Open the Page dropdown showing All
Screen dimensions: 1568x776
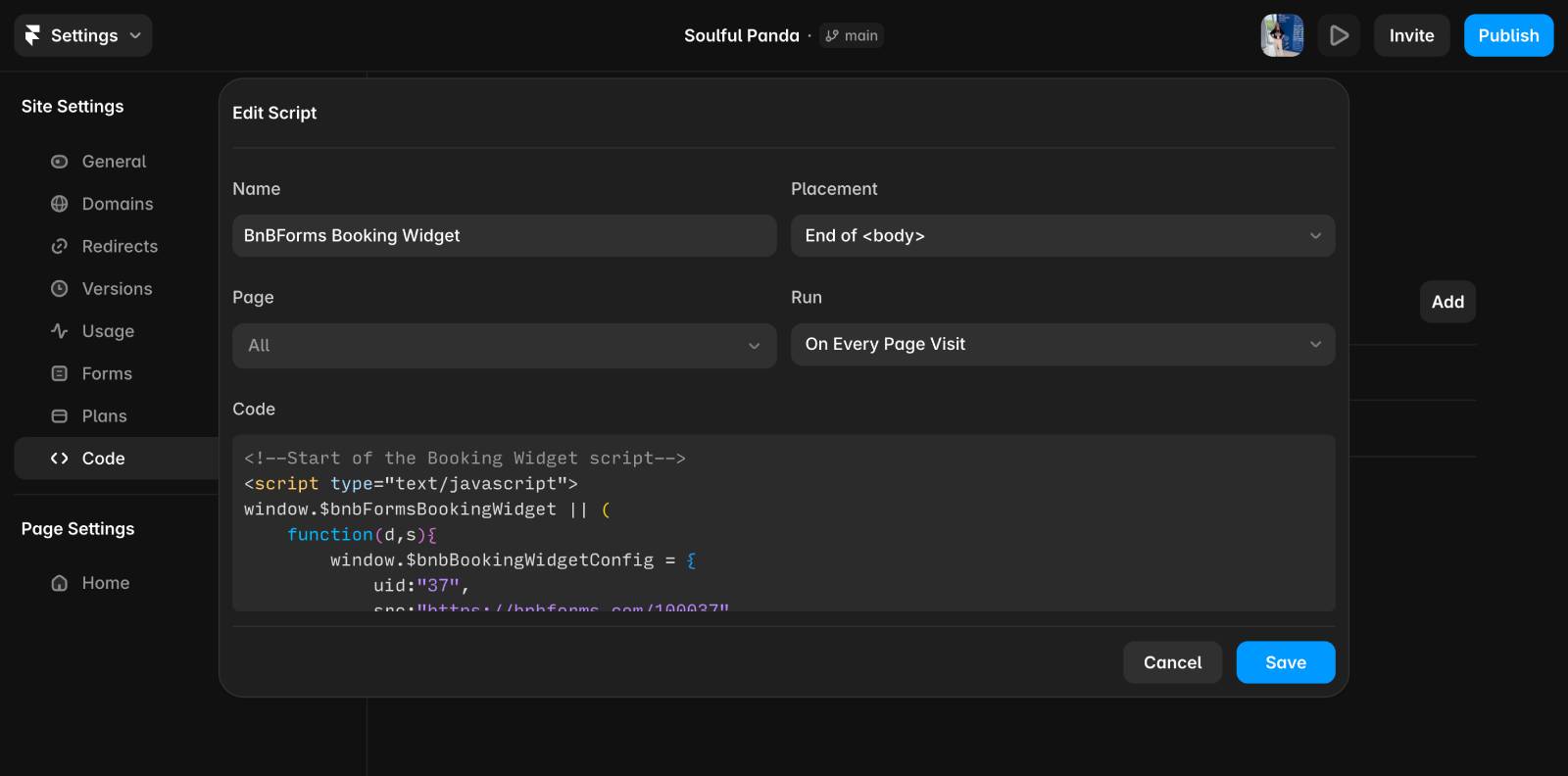pos(504,346)
